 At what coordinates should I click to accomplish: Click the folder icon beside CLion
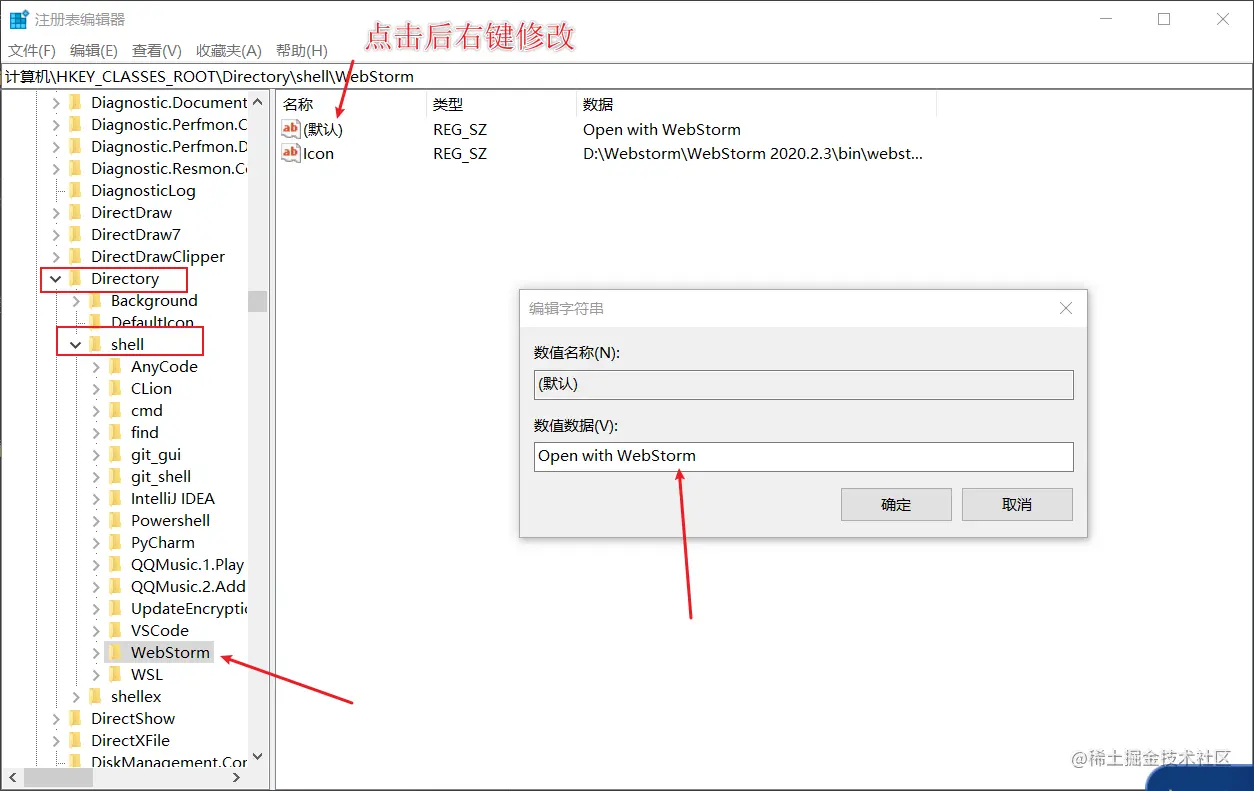(x=116, y=388)
